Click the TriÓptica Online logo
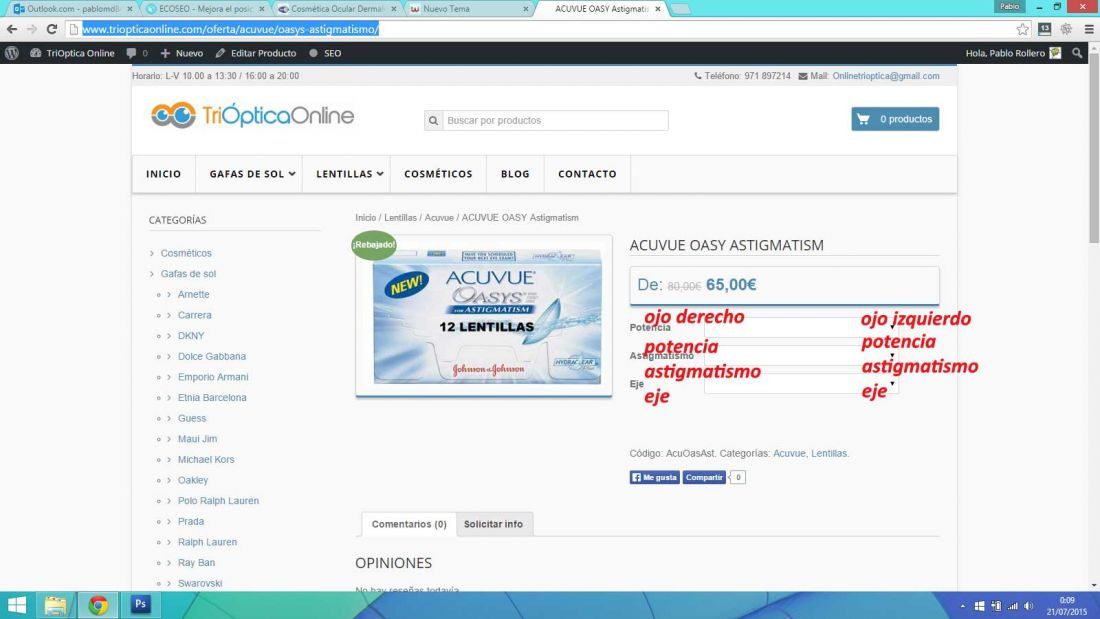 pyautogui.click(x=252, y=115)
